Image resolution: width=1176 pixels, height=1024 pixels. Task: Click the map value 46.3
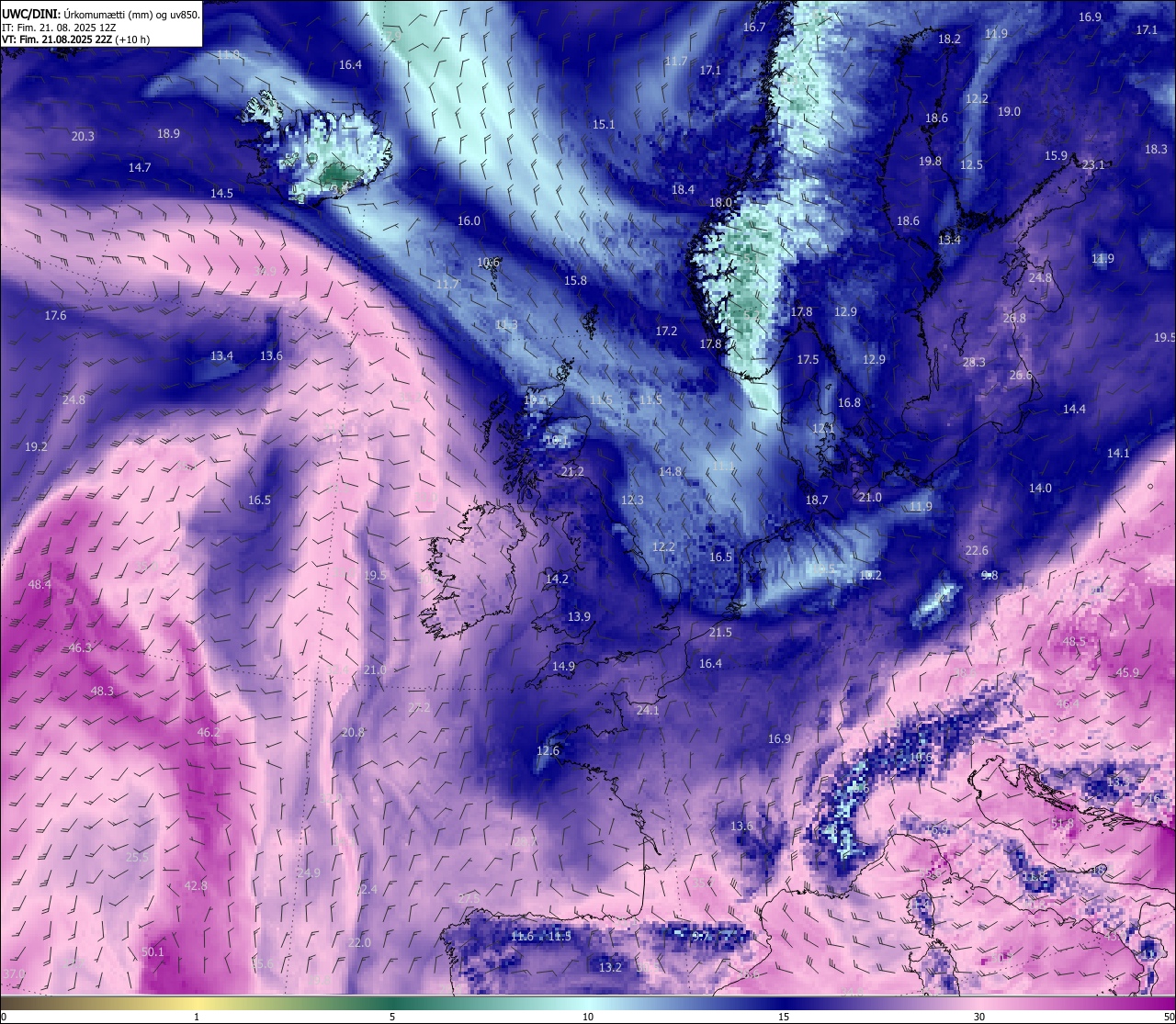coord(80,647)
